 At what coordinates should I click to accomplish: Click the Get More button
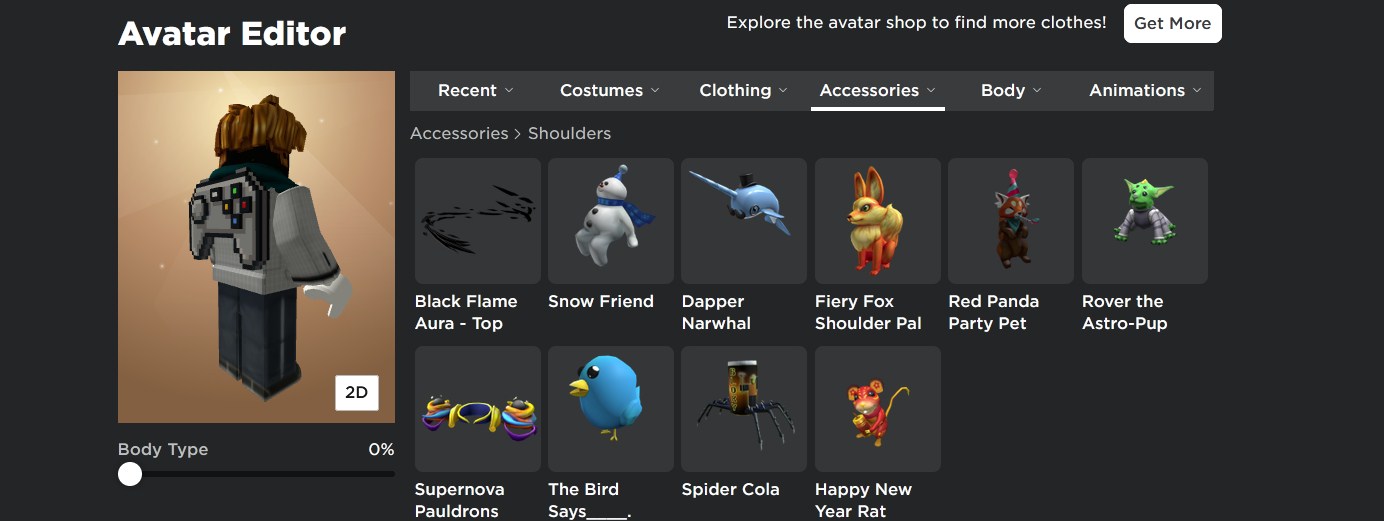[1173, 23]
